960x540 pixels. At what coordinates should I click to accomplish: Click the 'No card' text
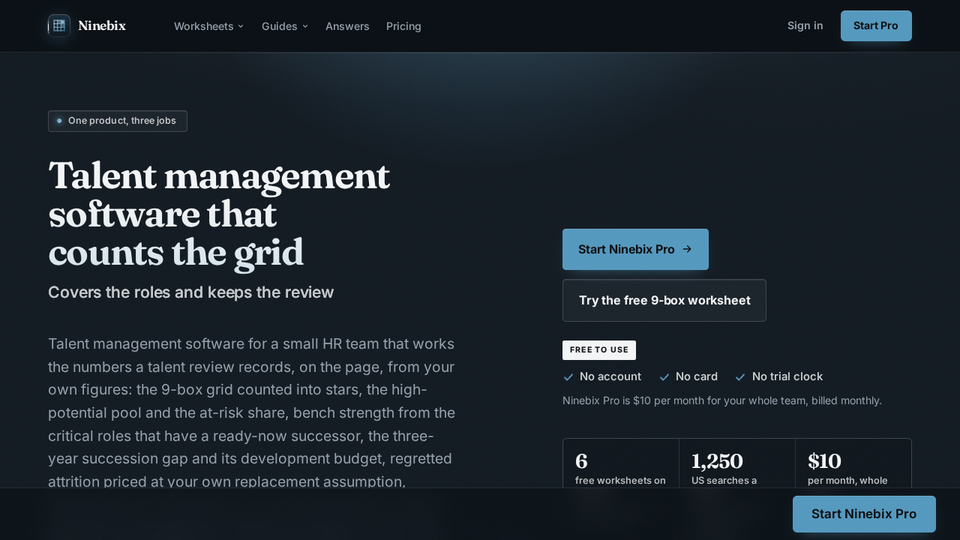click(696, 377)
